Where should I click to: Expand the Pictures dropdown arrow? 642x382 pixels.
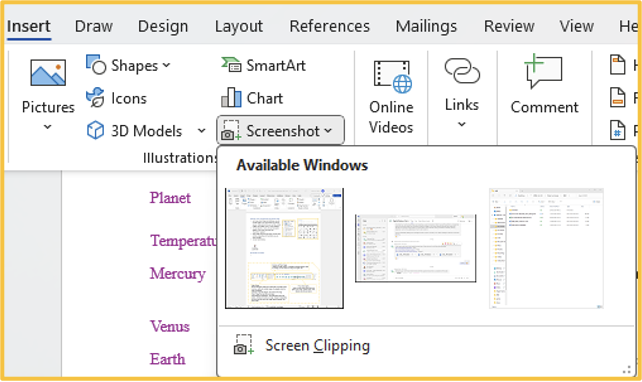coord(48,127)
